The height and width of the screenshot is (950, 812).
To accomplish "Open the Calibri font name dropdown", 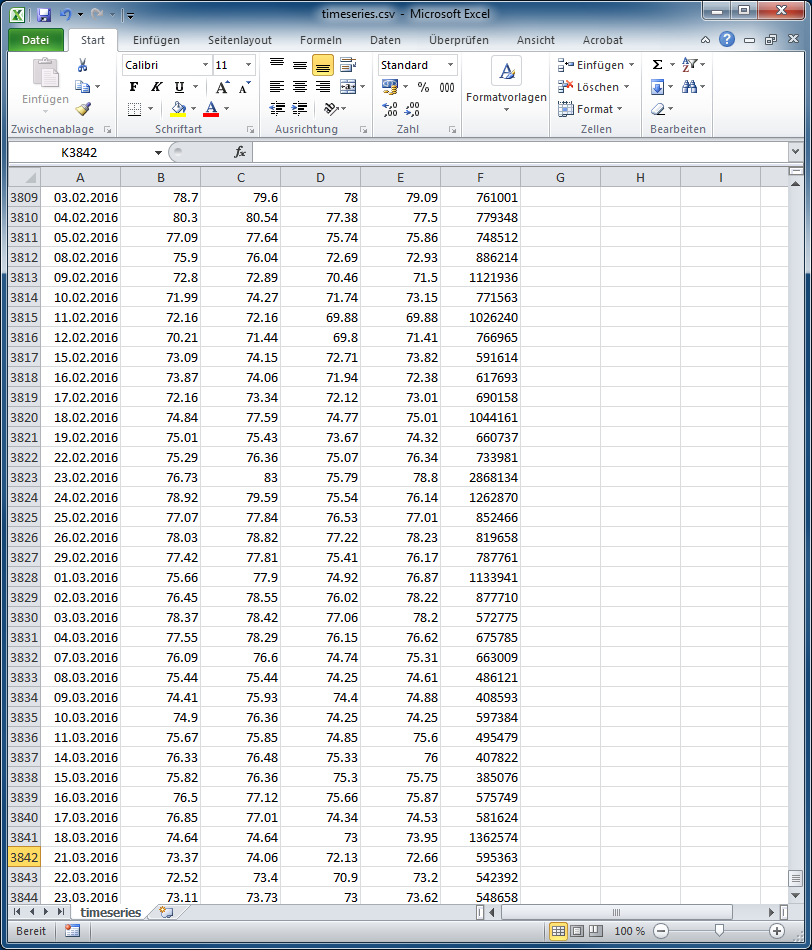I will click(x=205, y=65).
